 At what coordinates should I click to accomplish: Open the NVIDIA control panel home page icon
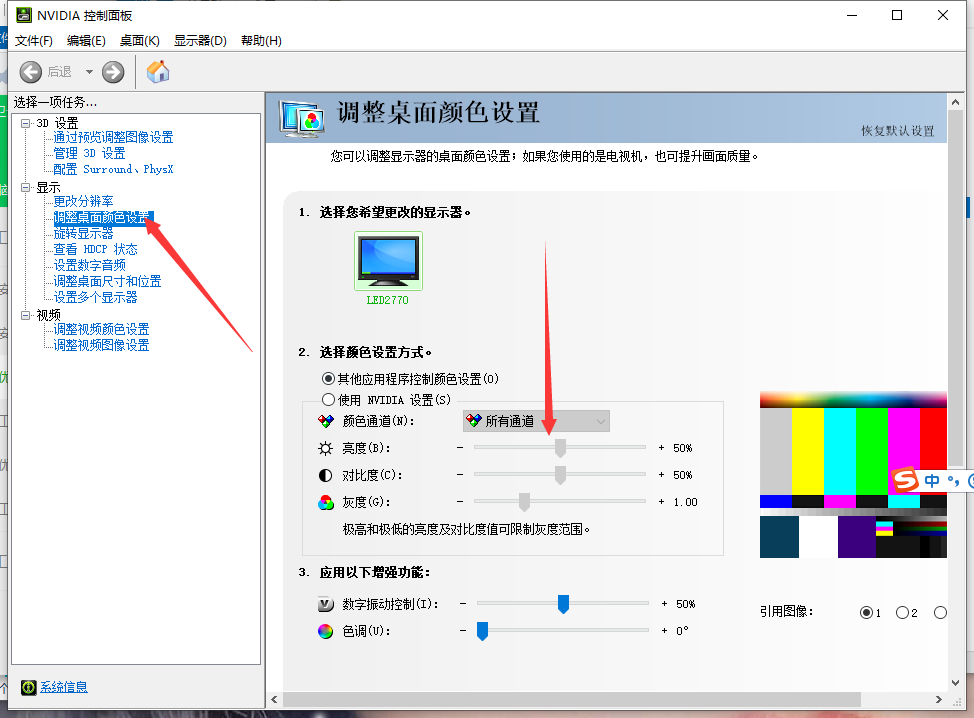pos(157,71)
